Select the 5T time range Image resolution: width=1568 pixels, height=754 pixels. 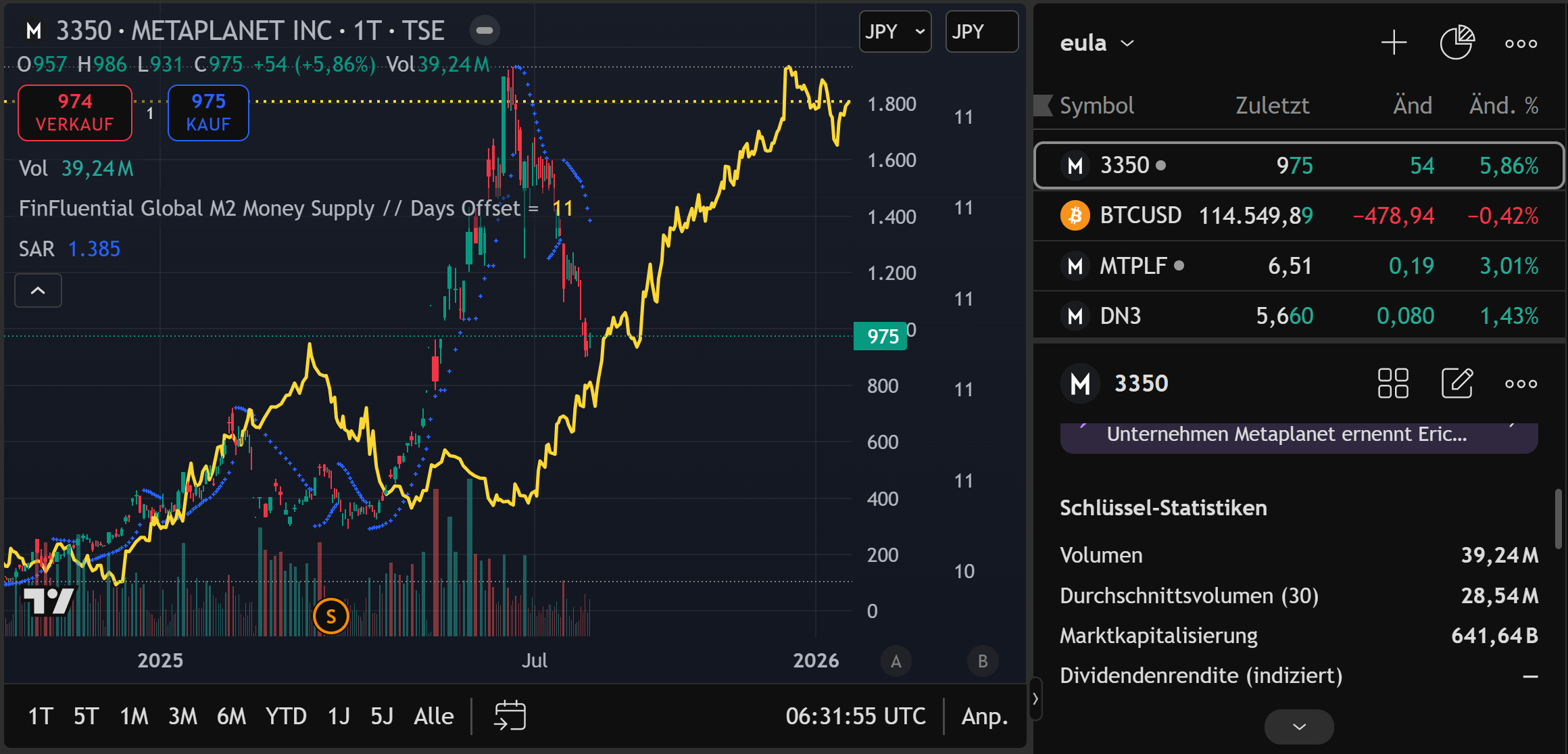coord(86,716)
